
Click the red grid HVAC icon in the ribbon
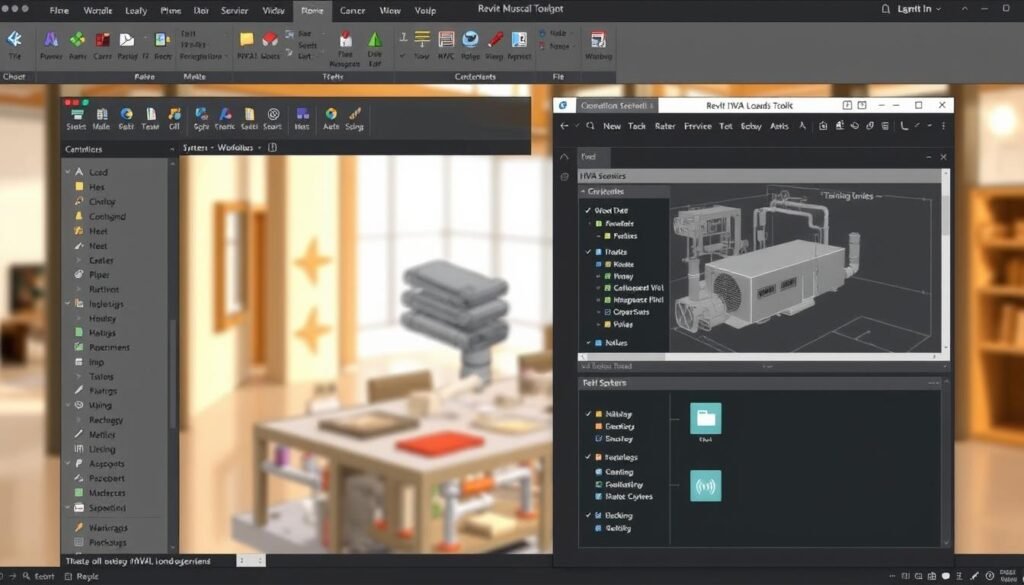(446, 40)
